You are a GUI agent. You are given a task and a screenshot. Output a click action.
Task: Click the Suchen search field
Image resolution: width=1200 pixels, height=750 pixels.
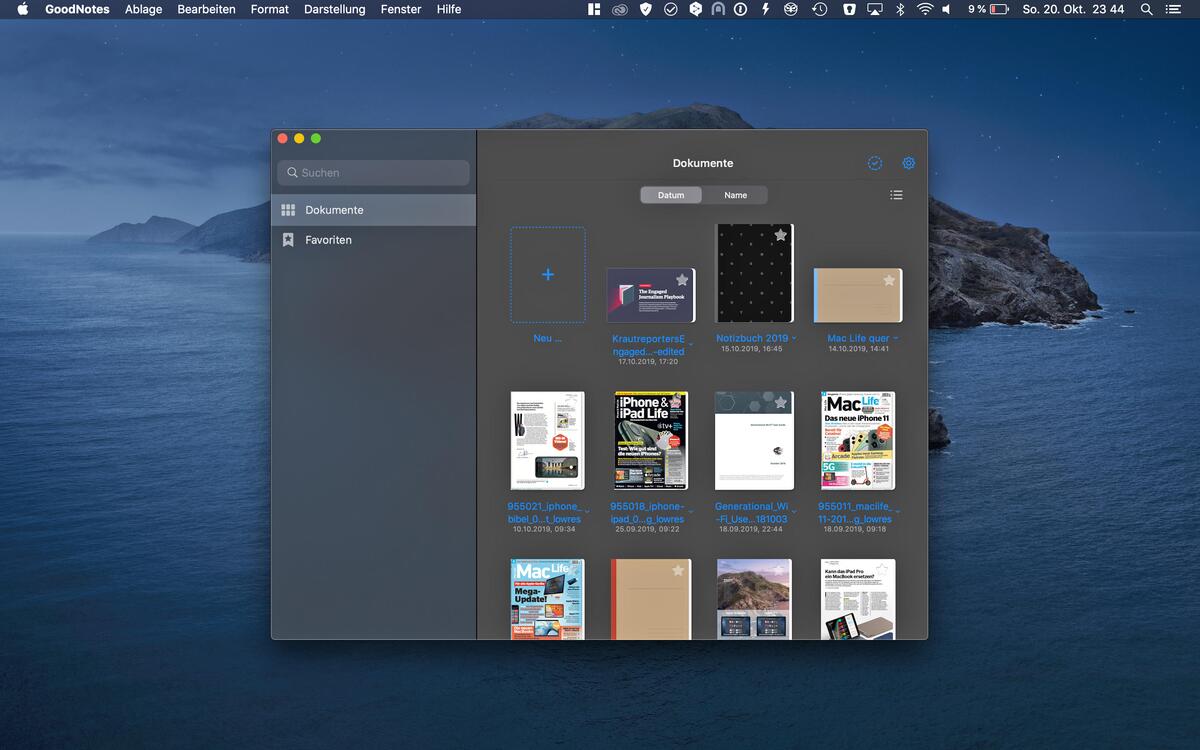coord(372,172)
